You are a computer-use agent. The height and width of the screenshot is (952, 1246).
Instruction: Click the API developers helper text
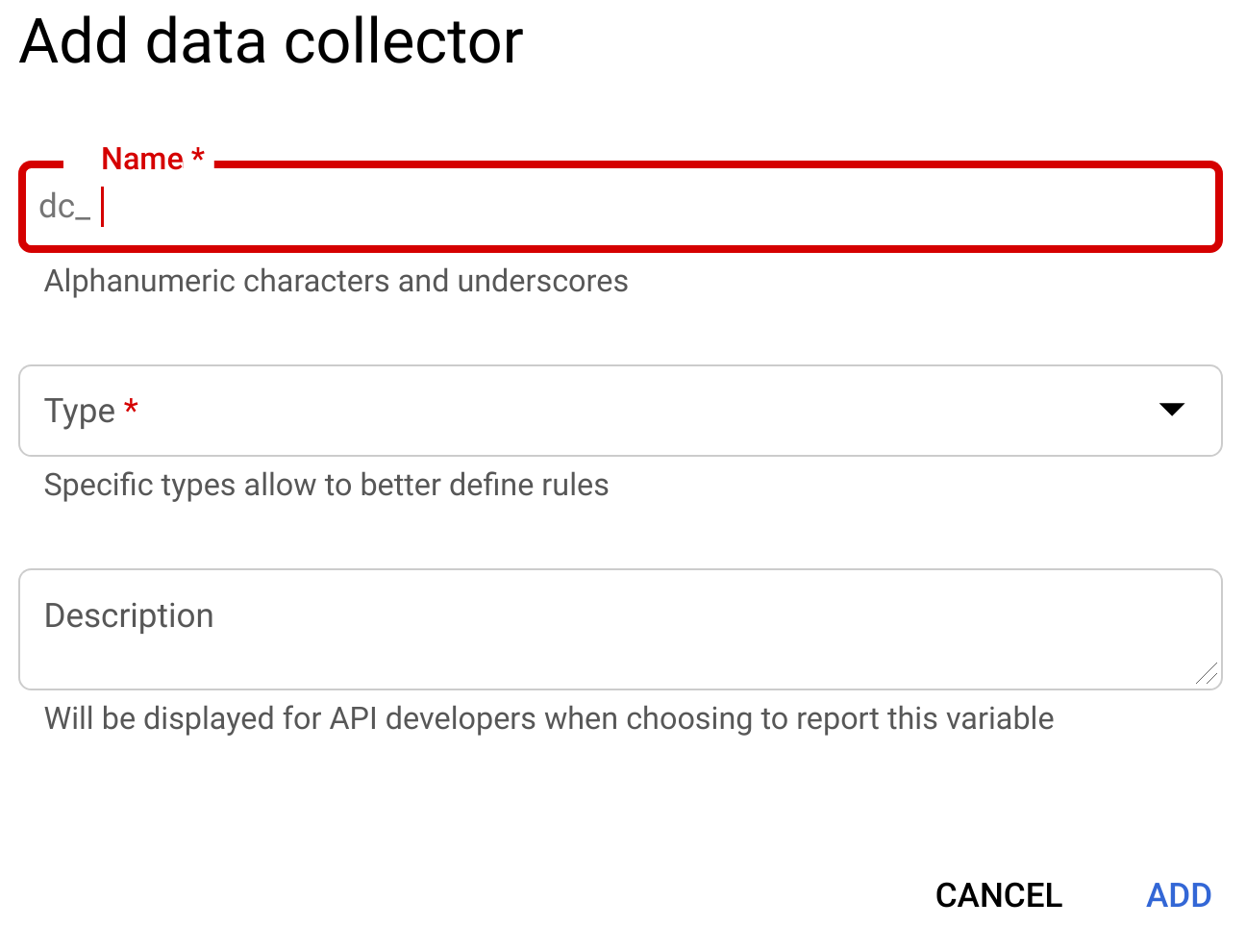(x=548, y=717)
